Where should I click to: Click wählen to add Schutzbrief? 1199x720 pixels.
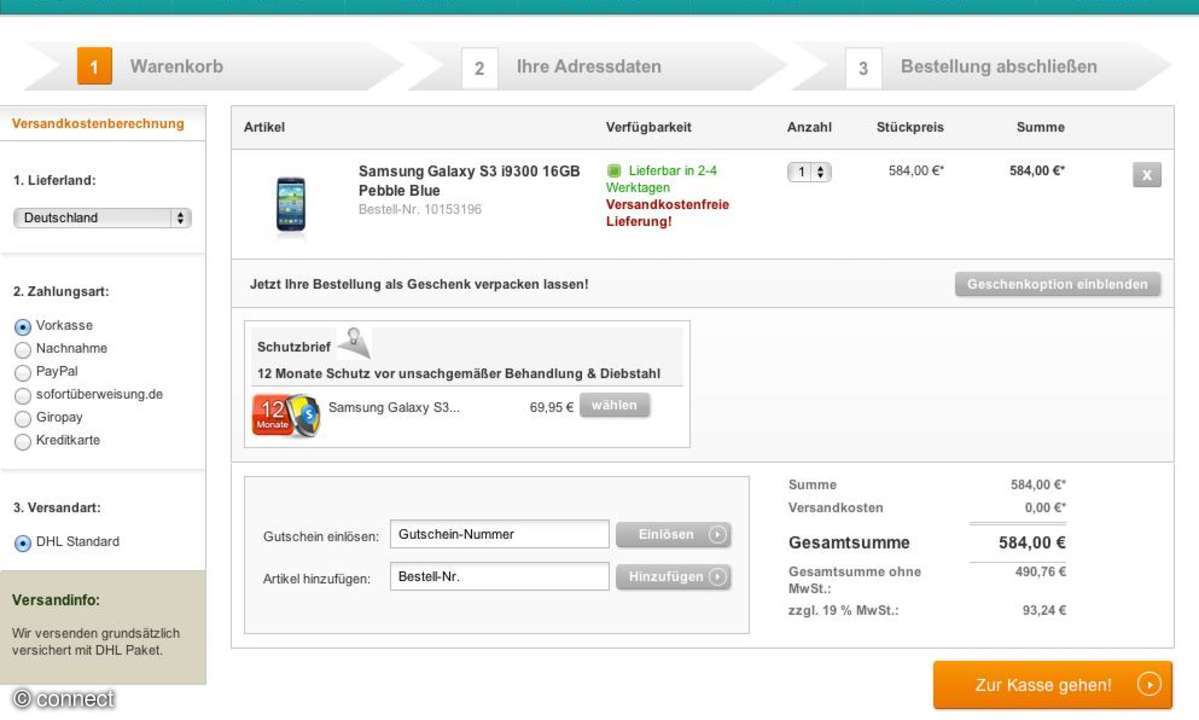point(615,405)
